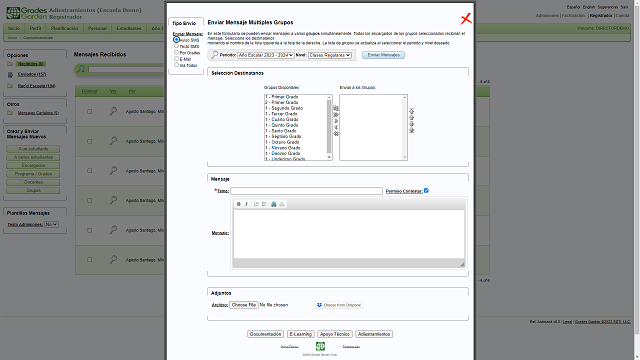
Task: Click the remove link editor icon
Action: pos(282,204)
